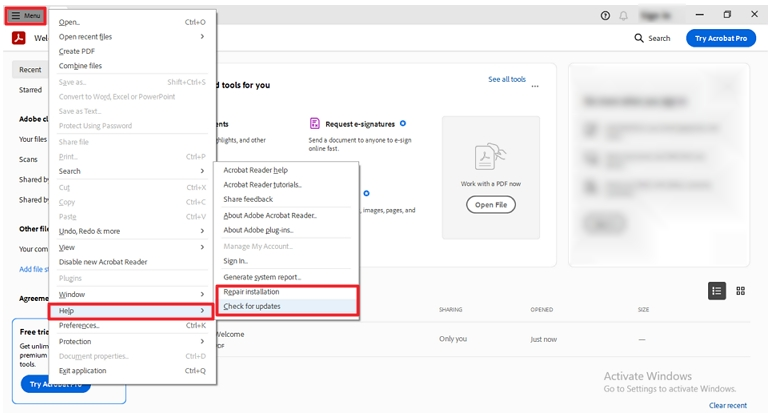The height and width of the screenshot is (413, 768).
Task: Open three-dots more options beside See all tools
Action: pyautogui.click(x=535, y=86)
